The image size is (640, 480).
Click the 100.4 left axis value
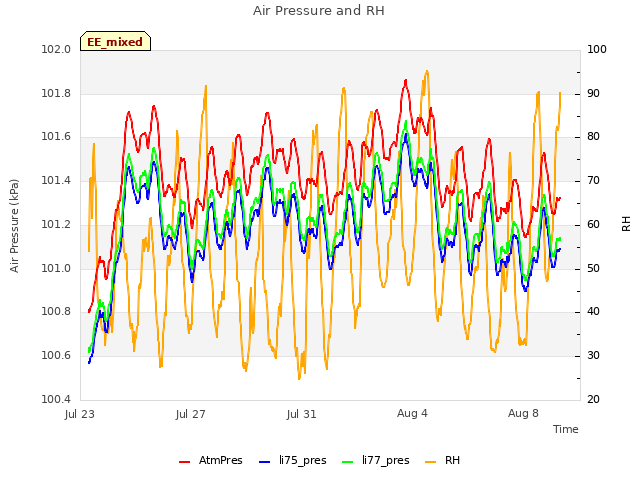pyautogui.click(x=56, y=400)
